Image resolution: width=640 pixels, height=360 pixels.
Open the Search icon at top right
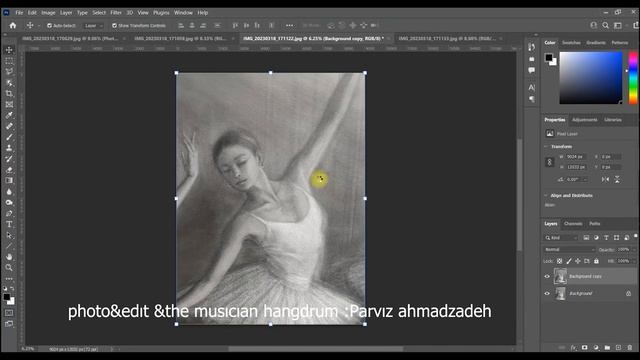[606, 25]
